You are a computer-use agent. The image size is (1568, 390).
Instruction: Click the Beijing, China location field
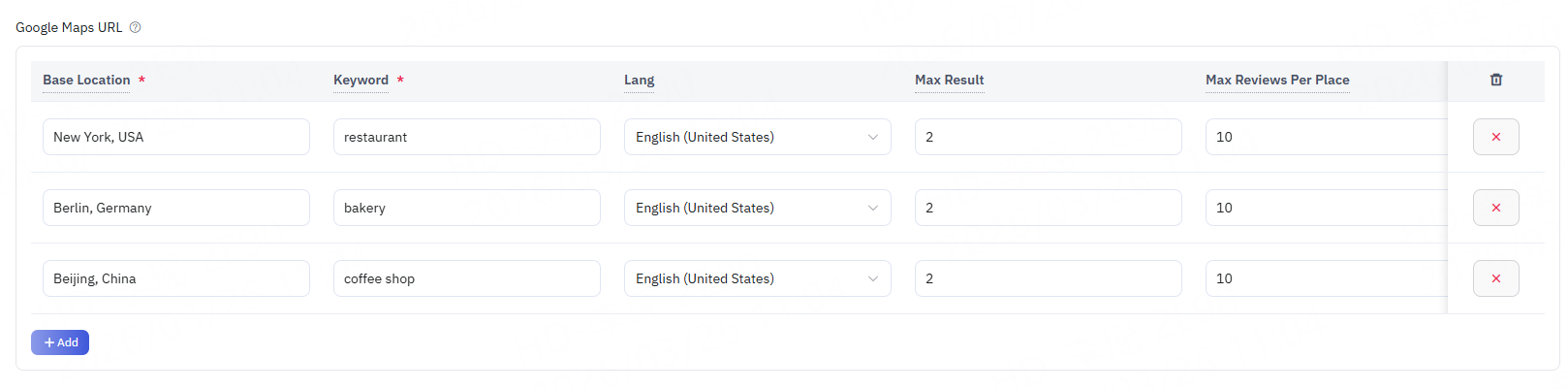(175, 278)
